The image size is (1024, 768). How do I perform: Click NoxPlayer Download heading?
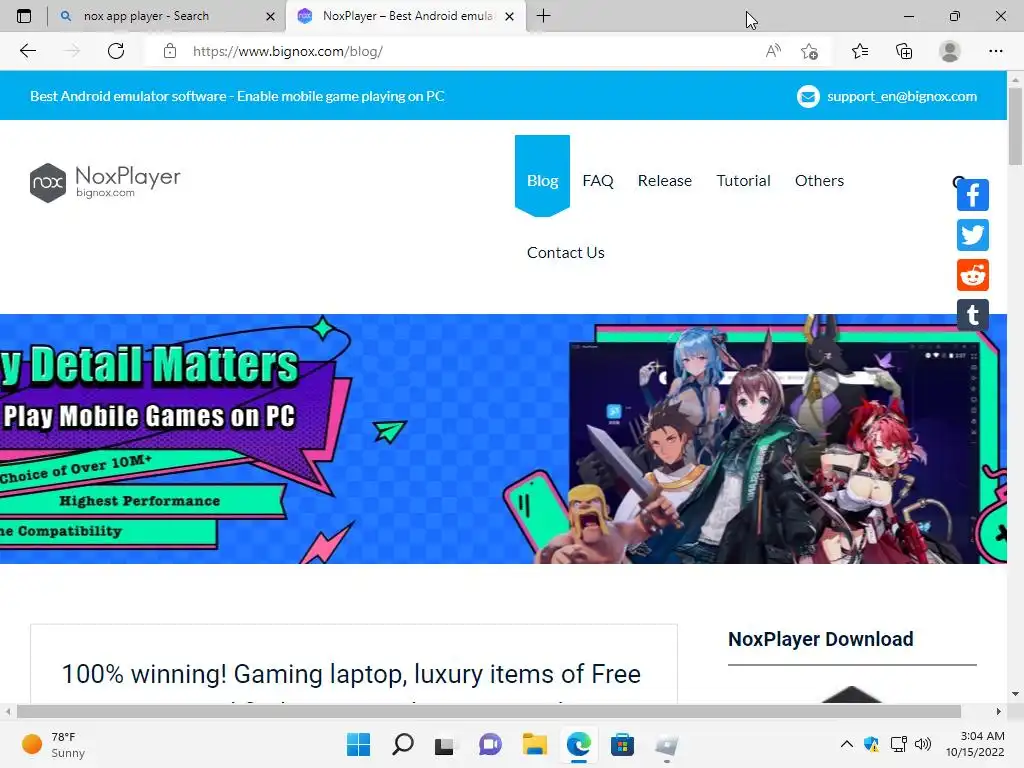coord(820,639)
